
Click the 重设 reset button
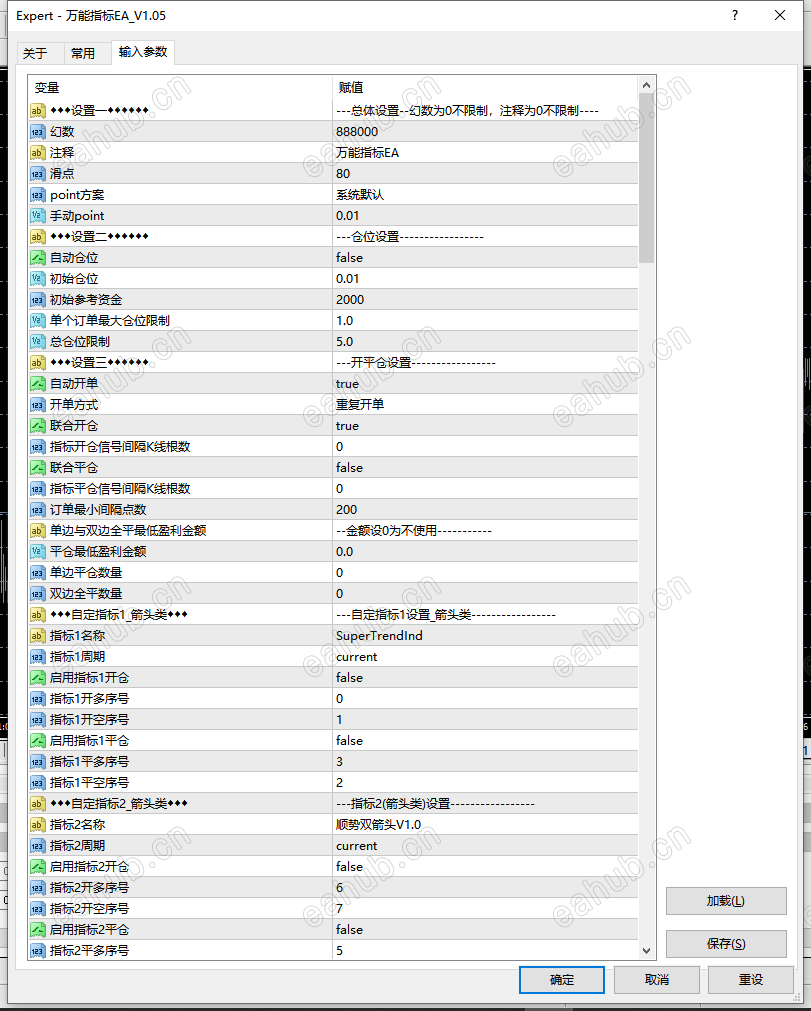click(x=750, y=980)
